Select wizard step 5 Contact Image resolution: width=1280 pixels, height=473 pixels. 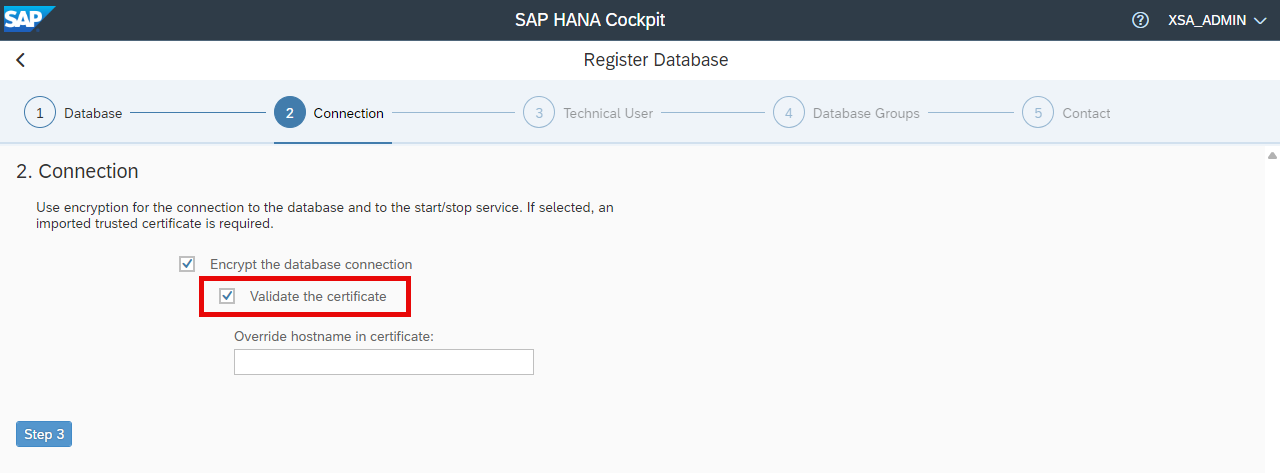[1066, 113]
